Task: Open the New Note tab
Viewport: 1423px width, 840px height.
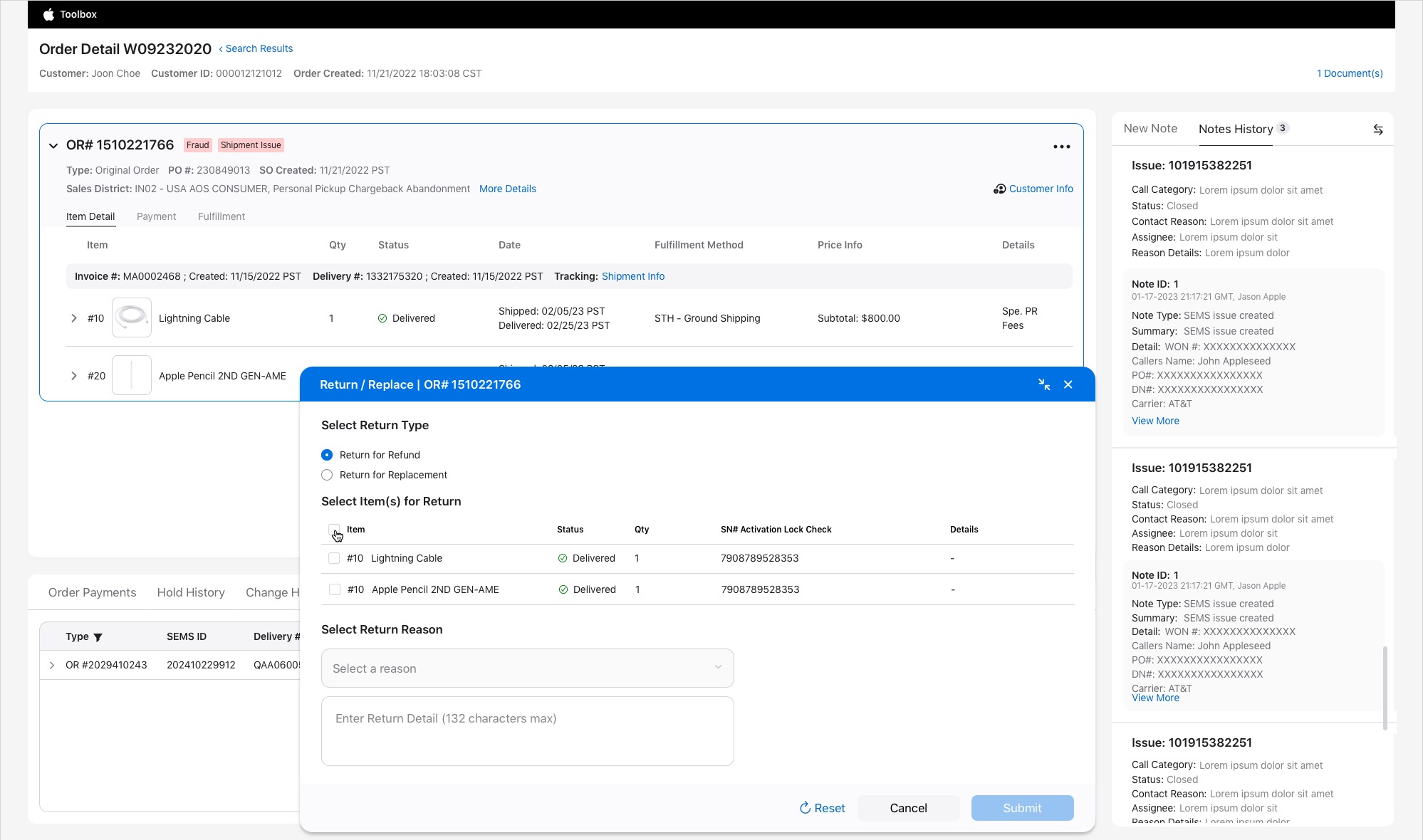Action: click(1150, 129)
